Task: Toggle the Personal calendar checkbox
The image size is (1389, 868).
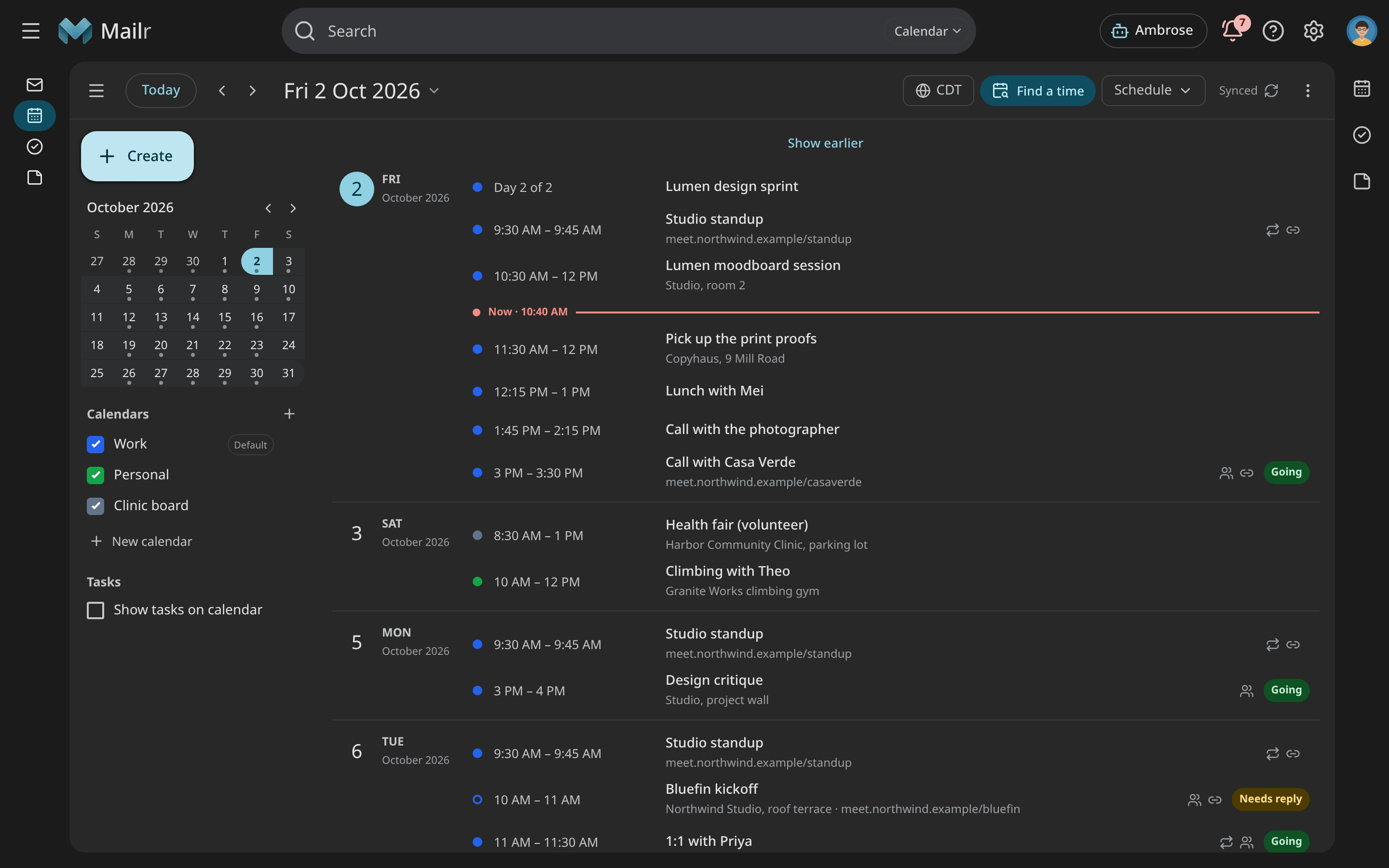Action: click(95, 475)
